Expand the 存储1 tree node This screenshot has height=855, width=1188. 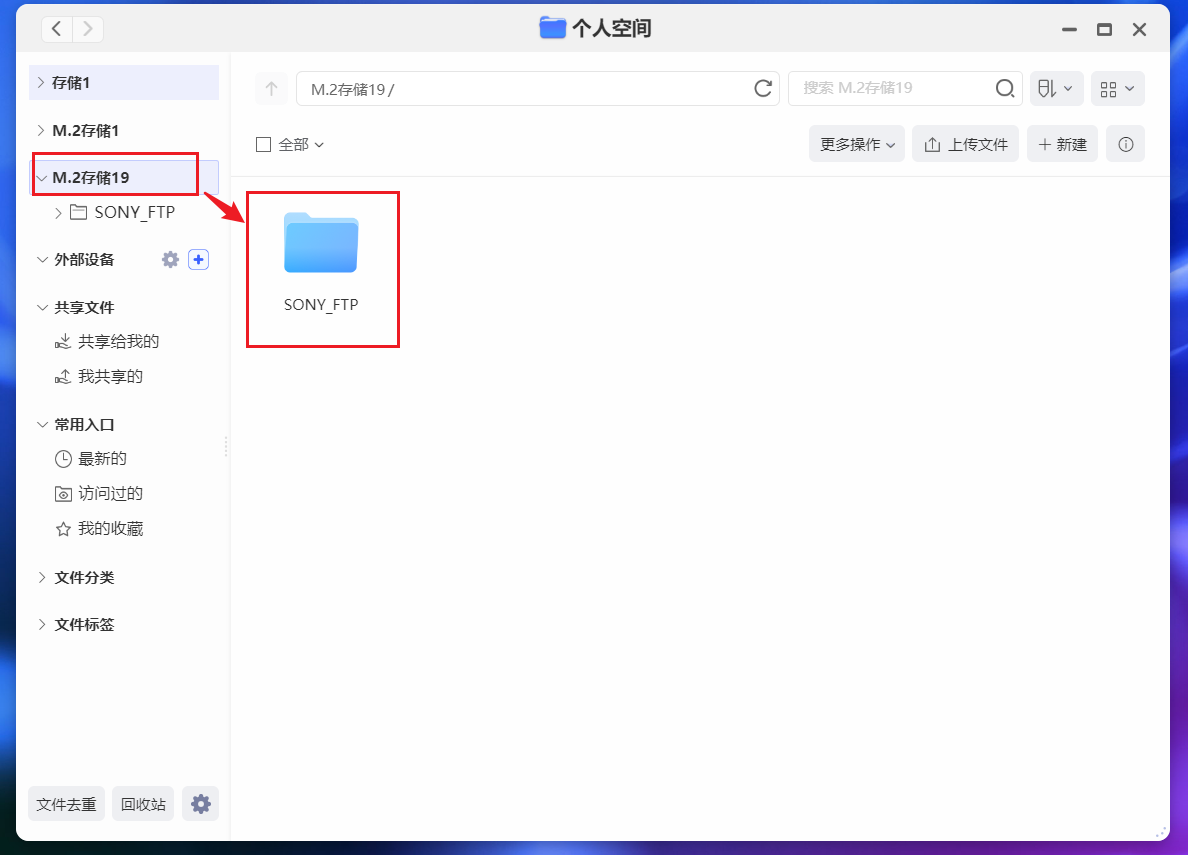41,82
